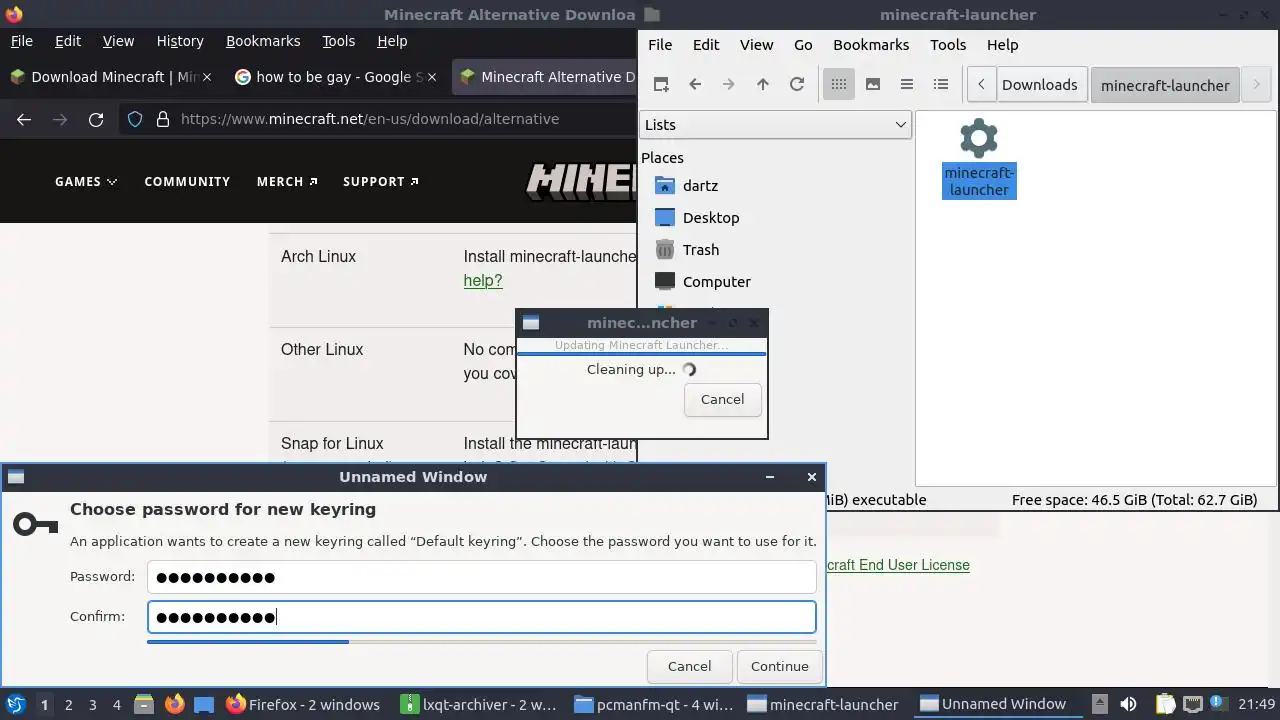Switch to virtual desktop 3
This screenshot has width=1280, height=720.
92,704
